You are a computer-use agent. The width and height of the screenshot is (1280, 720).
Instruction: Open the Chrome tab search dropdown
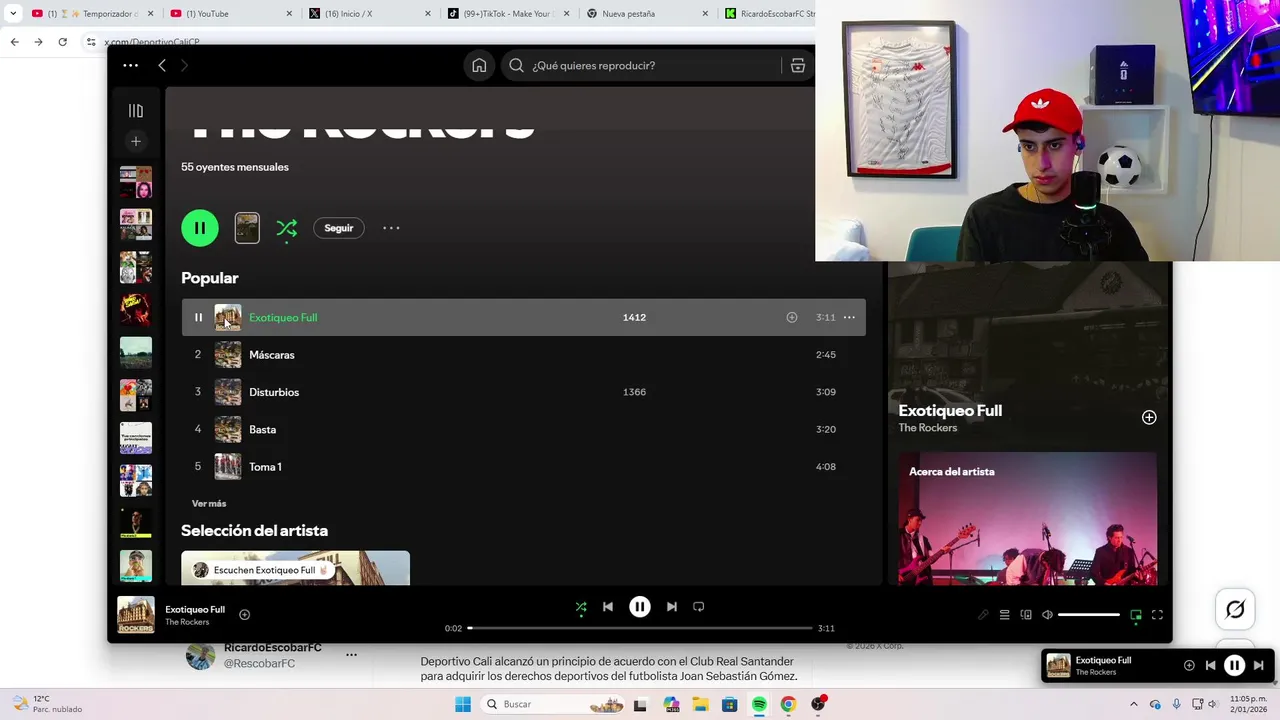click(13, 13)
